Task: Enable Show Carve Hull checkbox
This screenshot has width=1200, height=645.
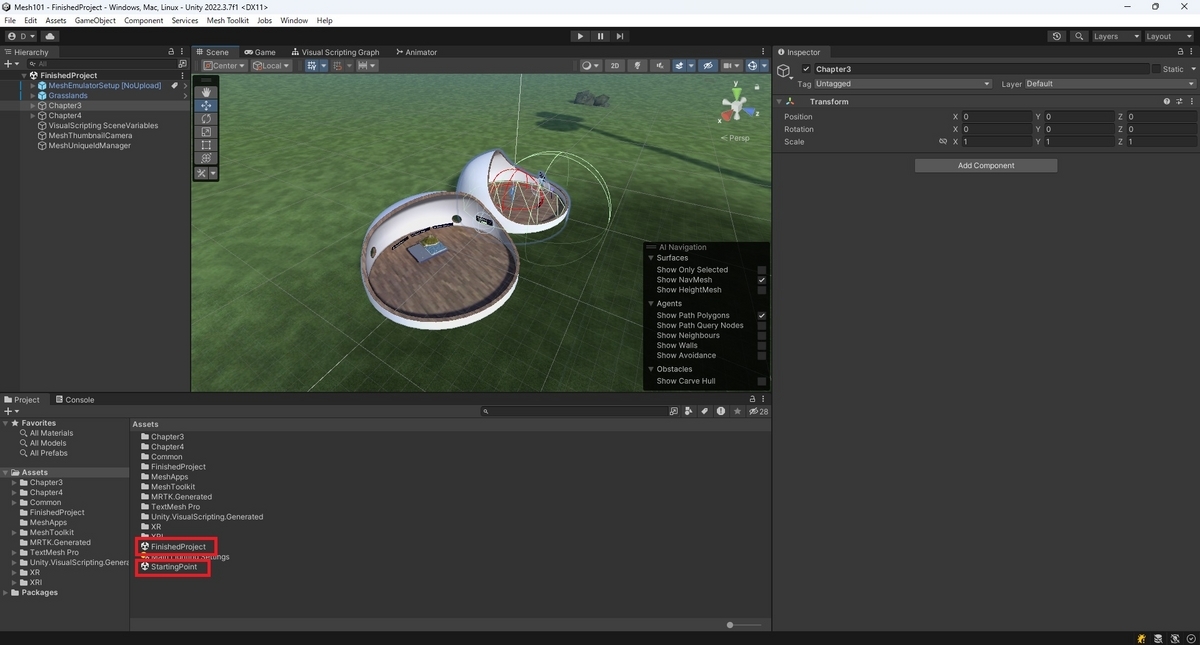Action: point(762,381)
